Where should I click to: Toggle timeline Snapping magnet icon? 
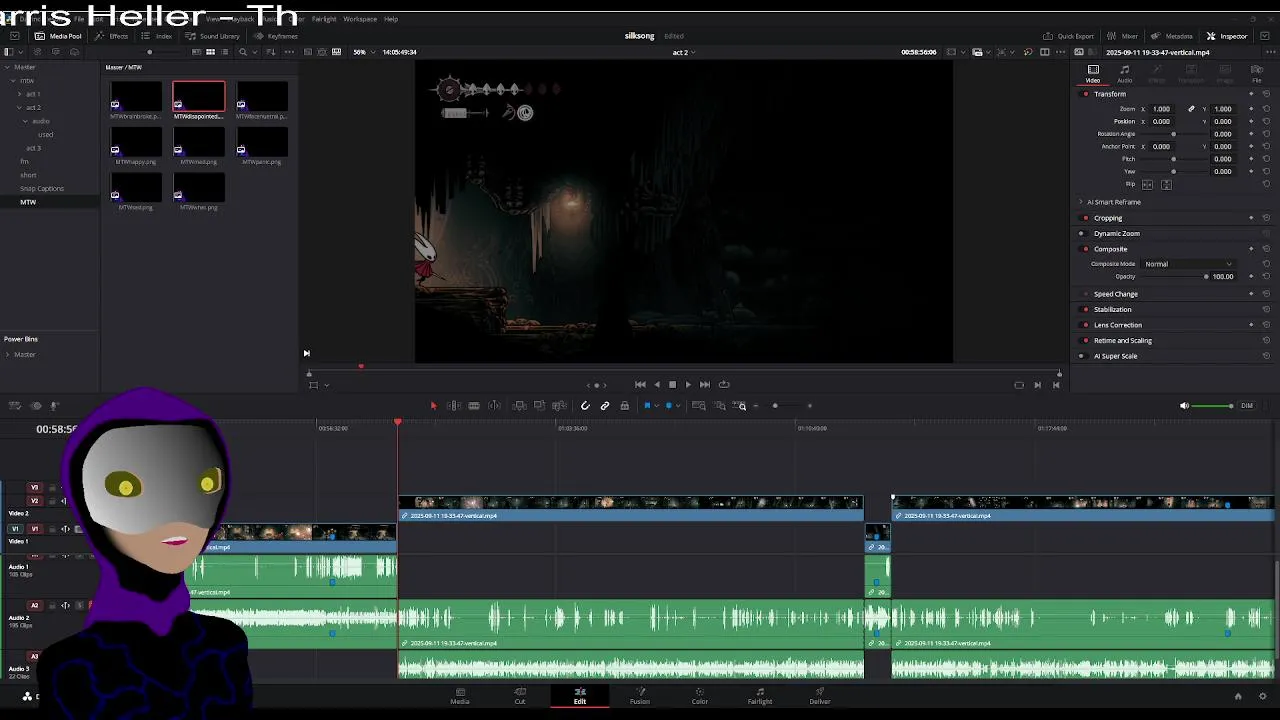click(x=585, y=406)
